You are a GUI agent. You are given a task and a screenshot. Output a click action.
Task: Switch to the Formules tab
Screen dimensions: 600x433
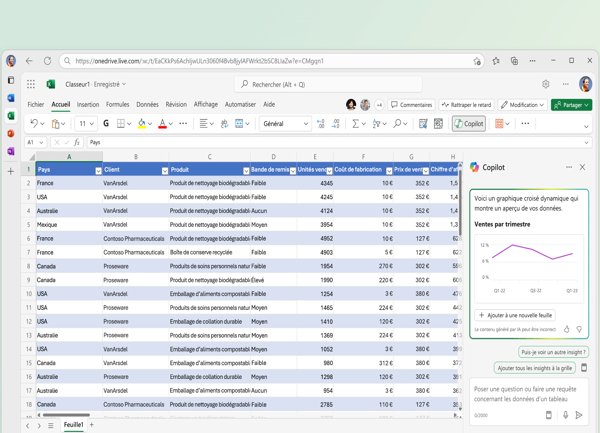pos(117,104)
